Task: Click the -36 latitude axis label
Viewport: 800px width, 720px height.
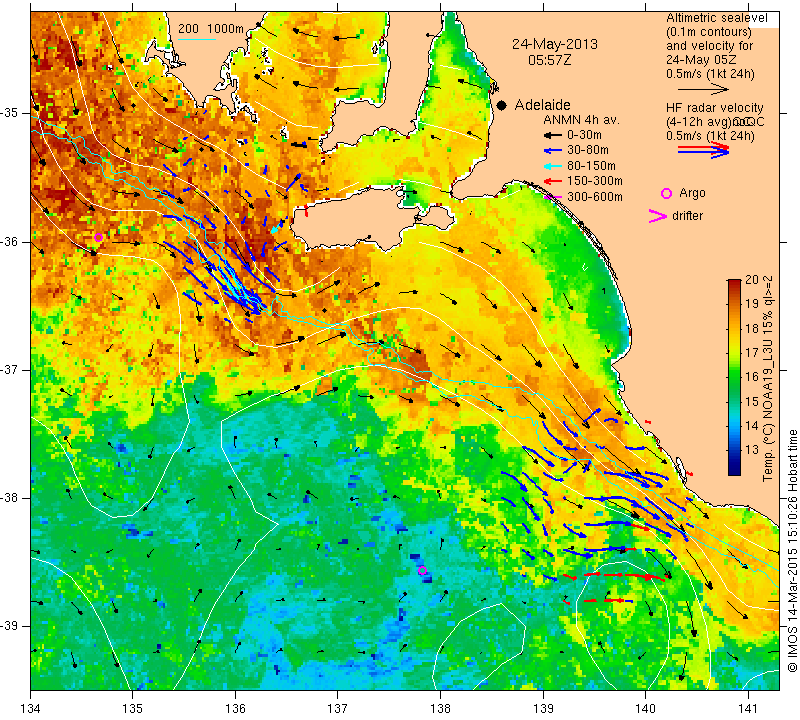Action: (10, 242)
